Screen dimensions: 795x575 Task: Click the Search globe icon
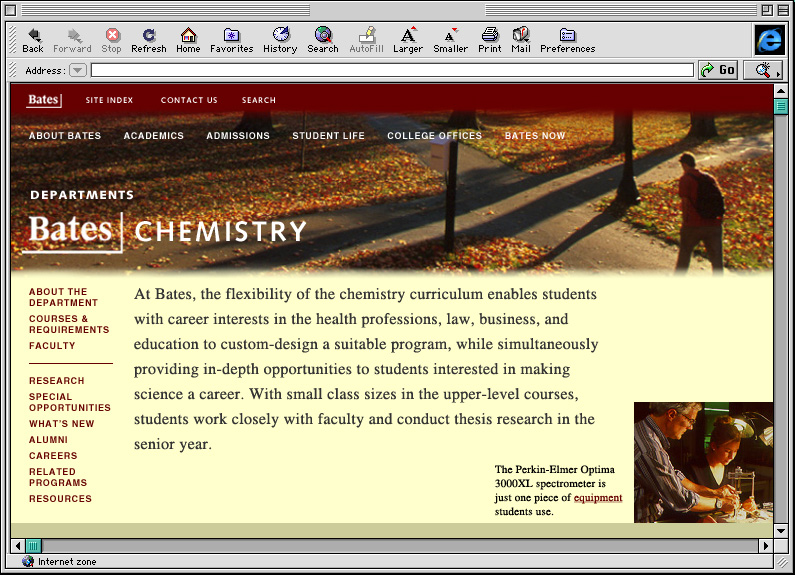323,34
